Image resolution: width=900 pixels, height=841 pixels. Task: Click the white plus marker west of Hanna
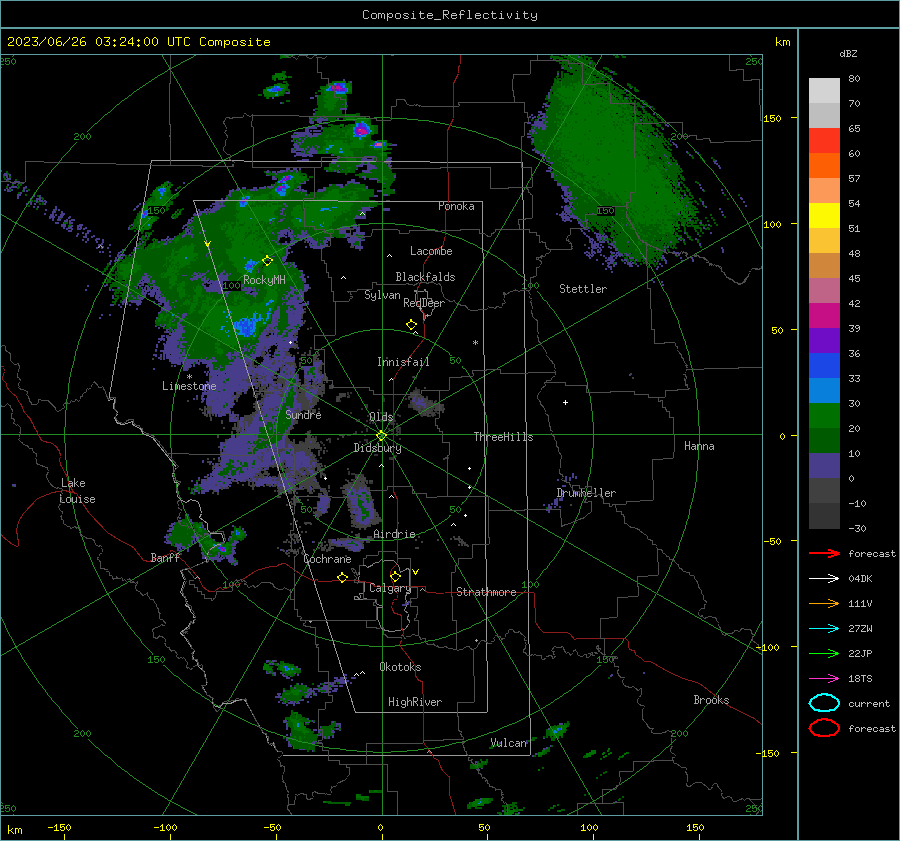565,402
